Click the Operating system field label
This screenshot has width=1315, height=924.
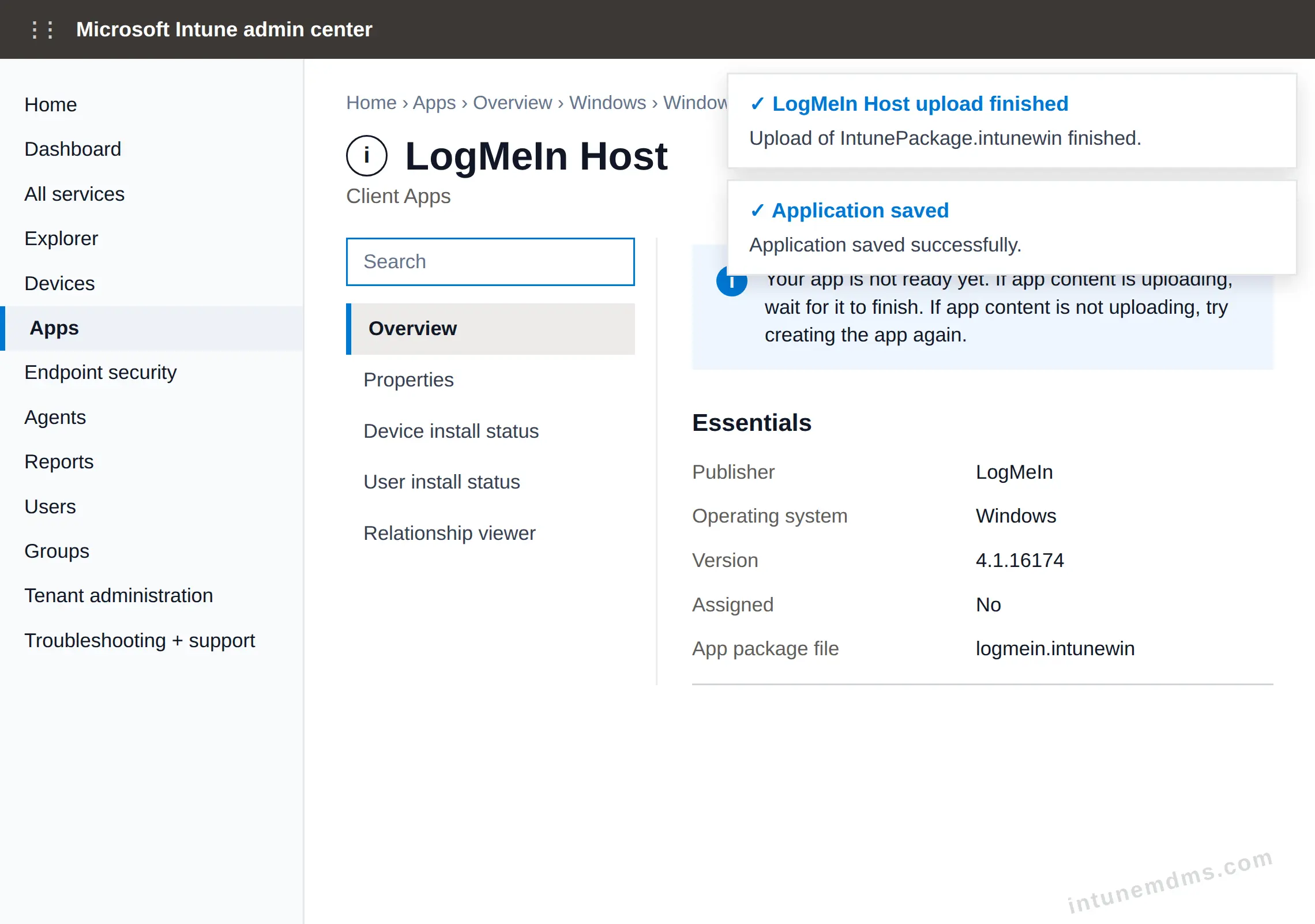pos(770,516)
